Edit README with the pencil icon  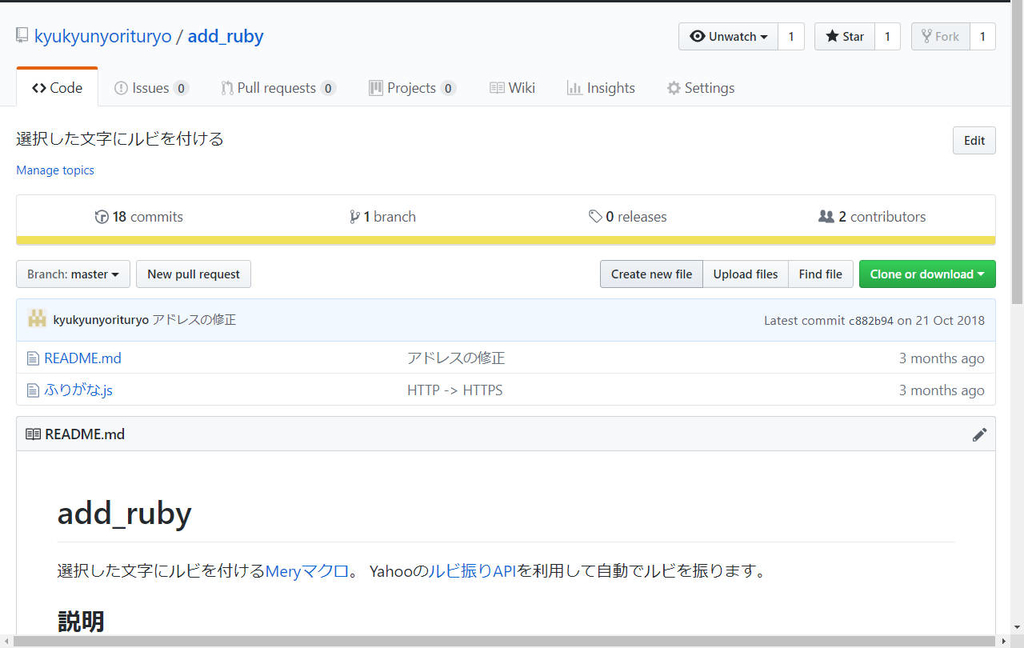[x=979, y=434]
